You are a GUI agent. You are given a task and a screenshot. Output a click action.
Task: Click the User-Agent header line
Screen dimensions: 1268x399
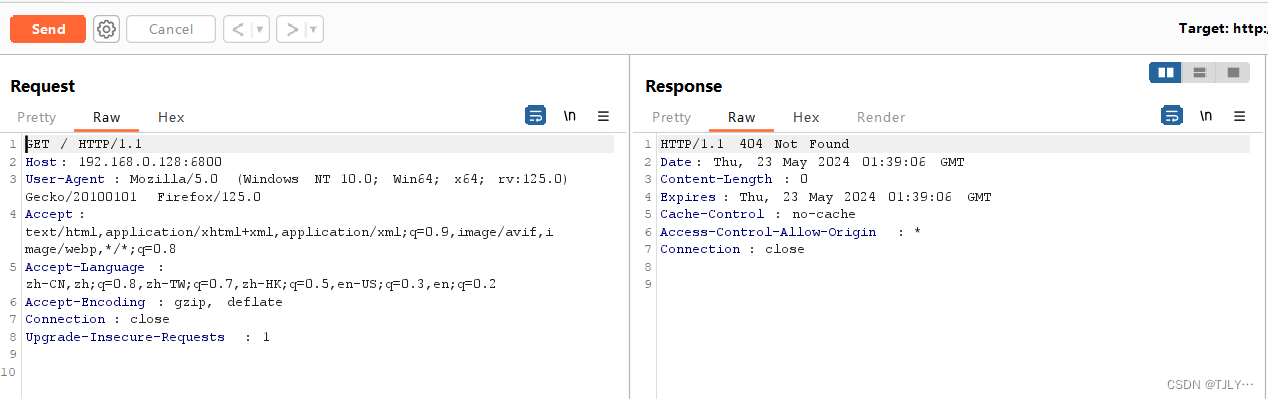click(x=297, y=188)
